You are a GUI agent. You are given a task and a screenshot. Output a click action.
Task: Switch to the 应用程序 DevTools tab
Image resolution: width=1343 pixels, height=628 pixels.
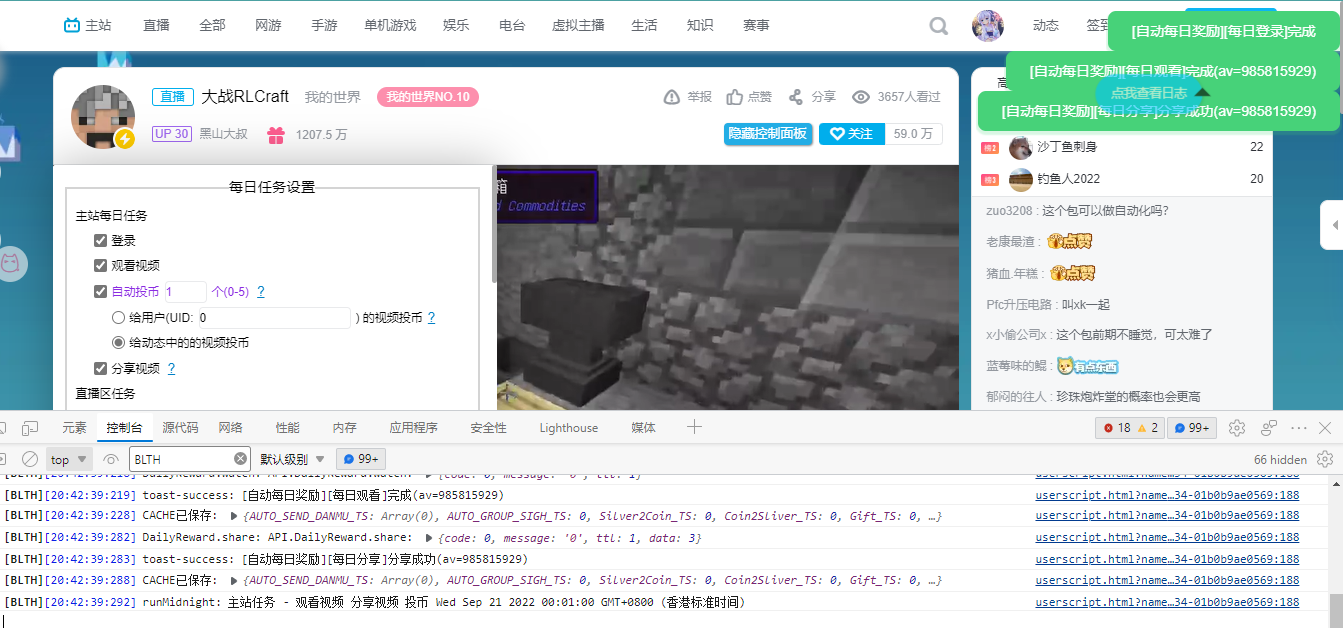point(413,428)
